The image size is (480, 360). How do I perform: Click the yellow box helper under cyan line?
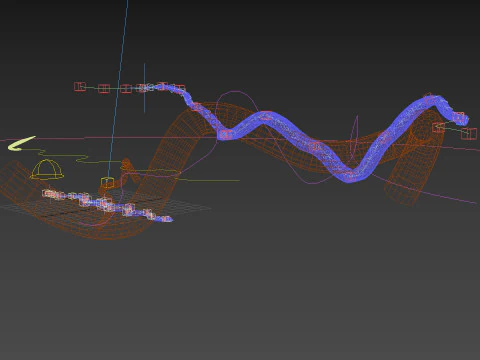(x=107, y=183)
